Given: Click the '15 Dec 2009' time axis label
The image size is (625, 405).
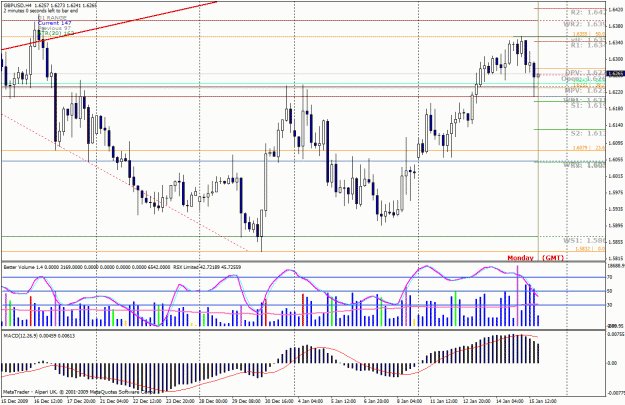Looking at the screenshot, I should [15, 401].
